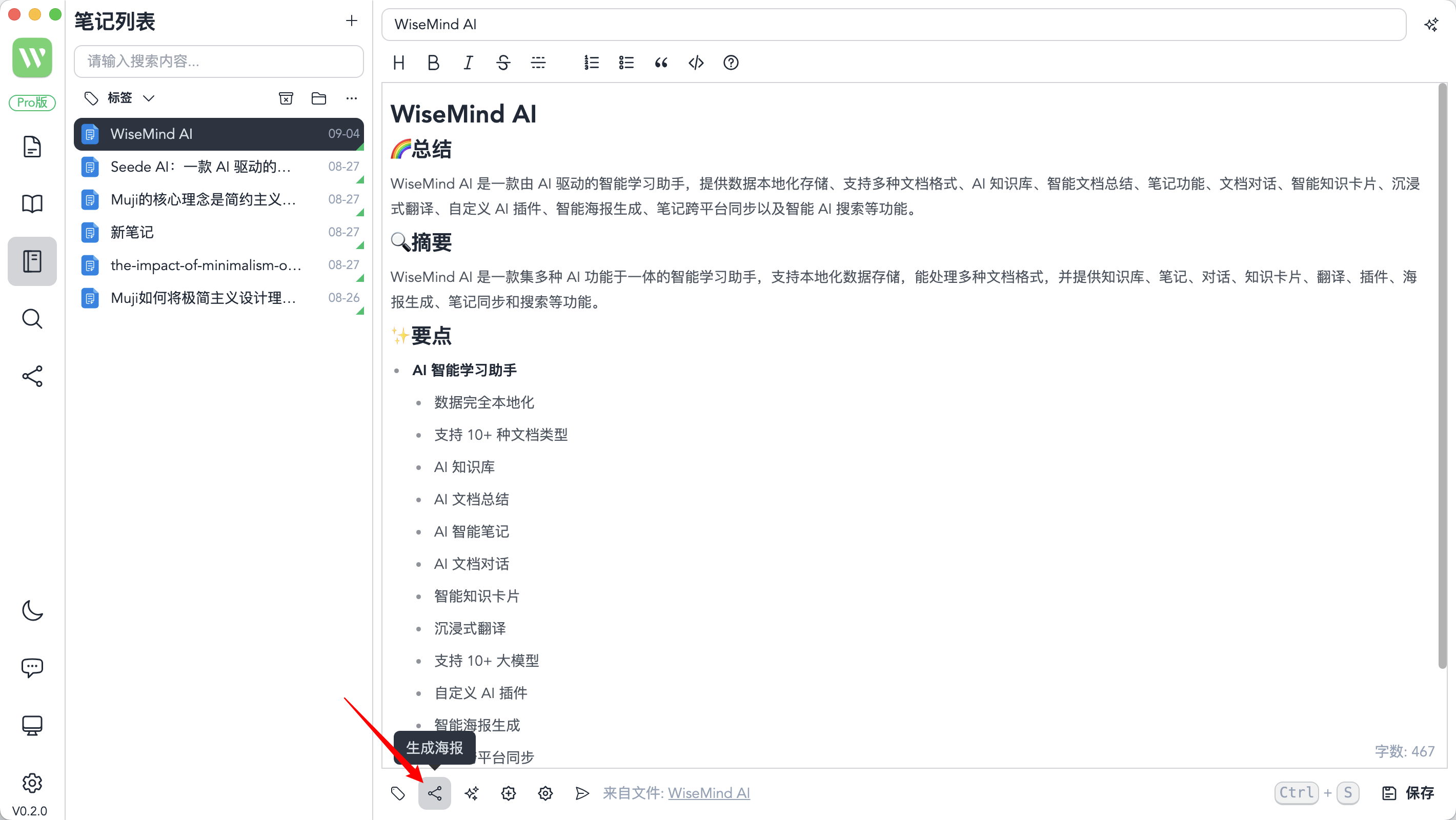The image size is (1456, 820).
Task: Open the share icon in left sidebar
Action: 32,376
